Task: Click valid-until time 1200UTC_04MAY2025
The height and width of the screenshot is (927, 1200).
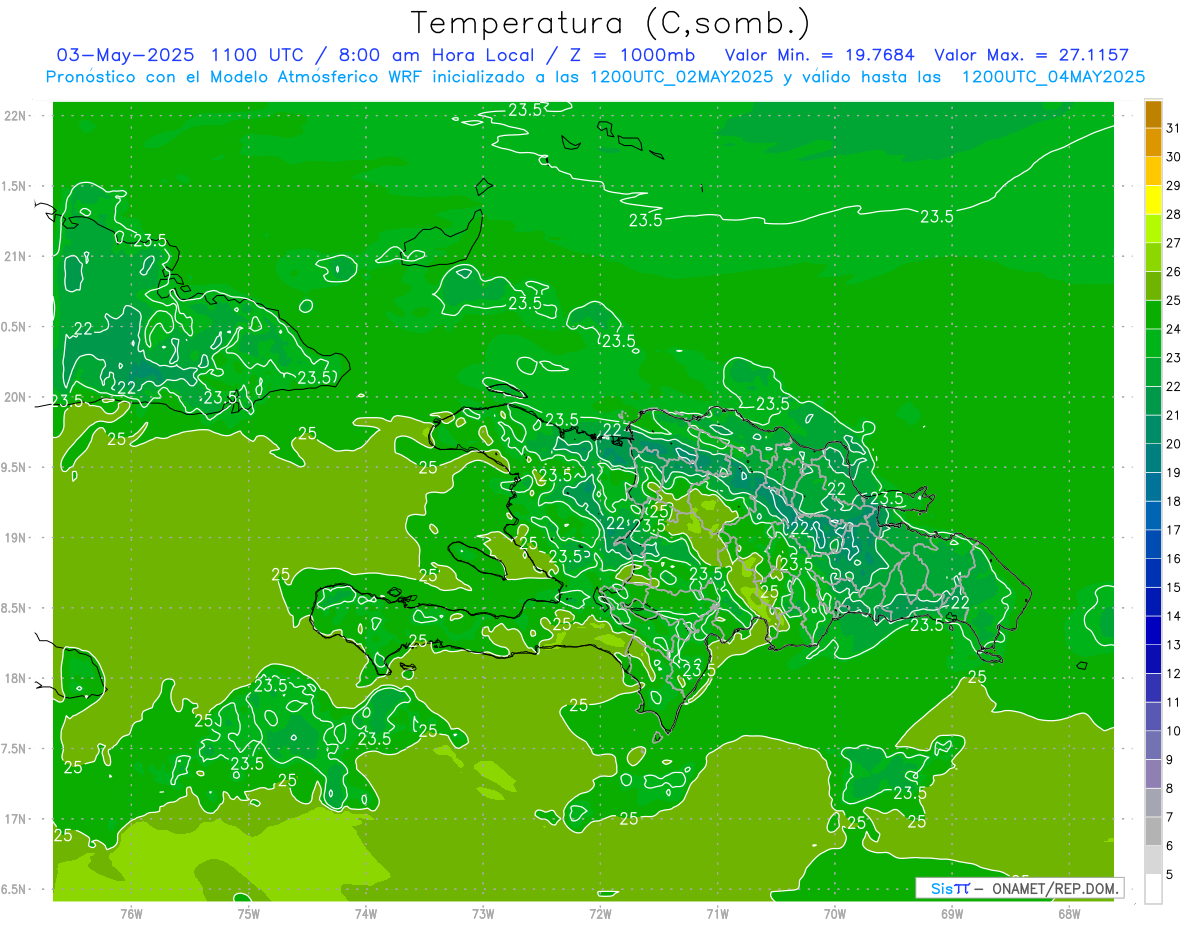Action: [1053, 76]
